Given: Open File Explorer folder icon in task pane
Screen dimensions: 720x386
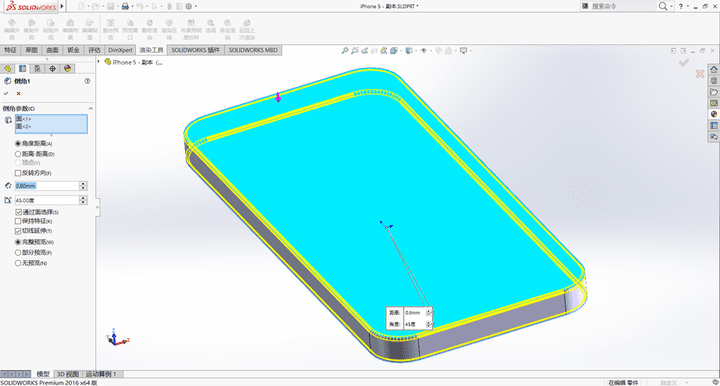Looking at the screenshot, I should click(x=714, y=92).
